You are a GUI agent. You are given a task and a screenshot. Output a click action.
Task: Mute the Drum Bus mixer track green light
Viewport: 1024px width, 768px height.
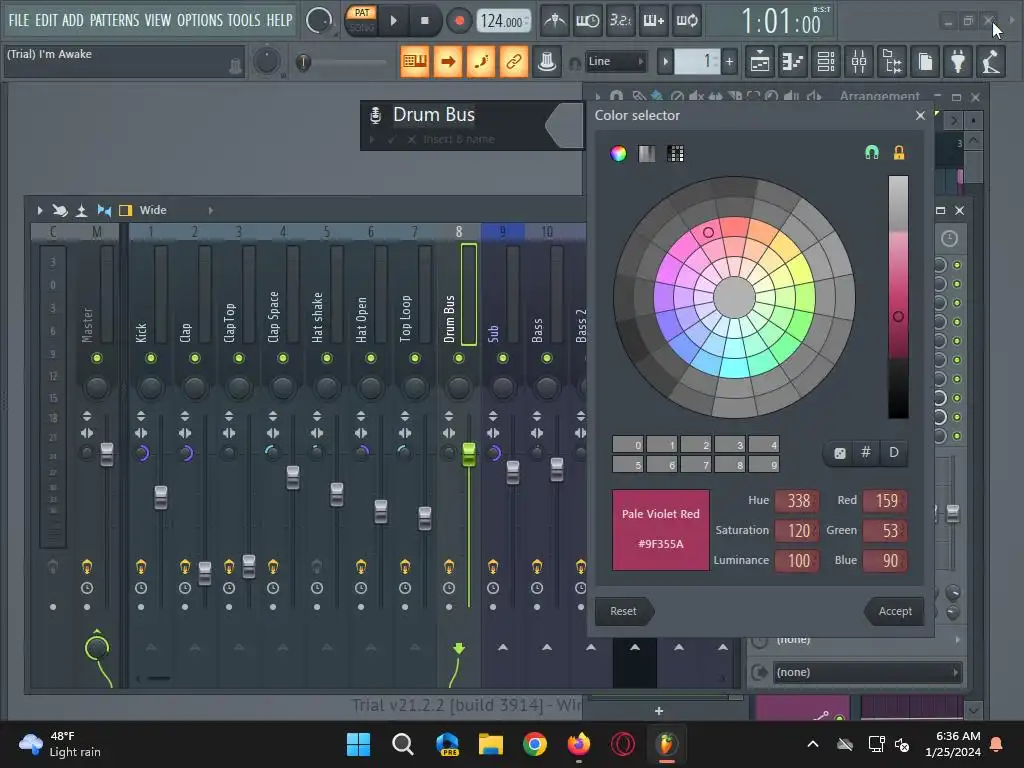(458, 358)
